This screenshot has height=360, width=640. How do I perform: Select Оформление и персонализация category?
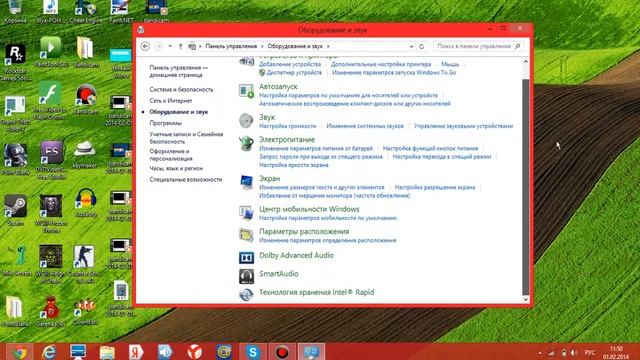171,155
